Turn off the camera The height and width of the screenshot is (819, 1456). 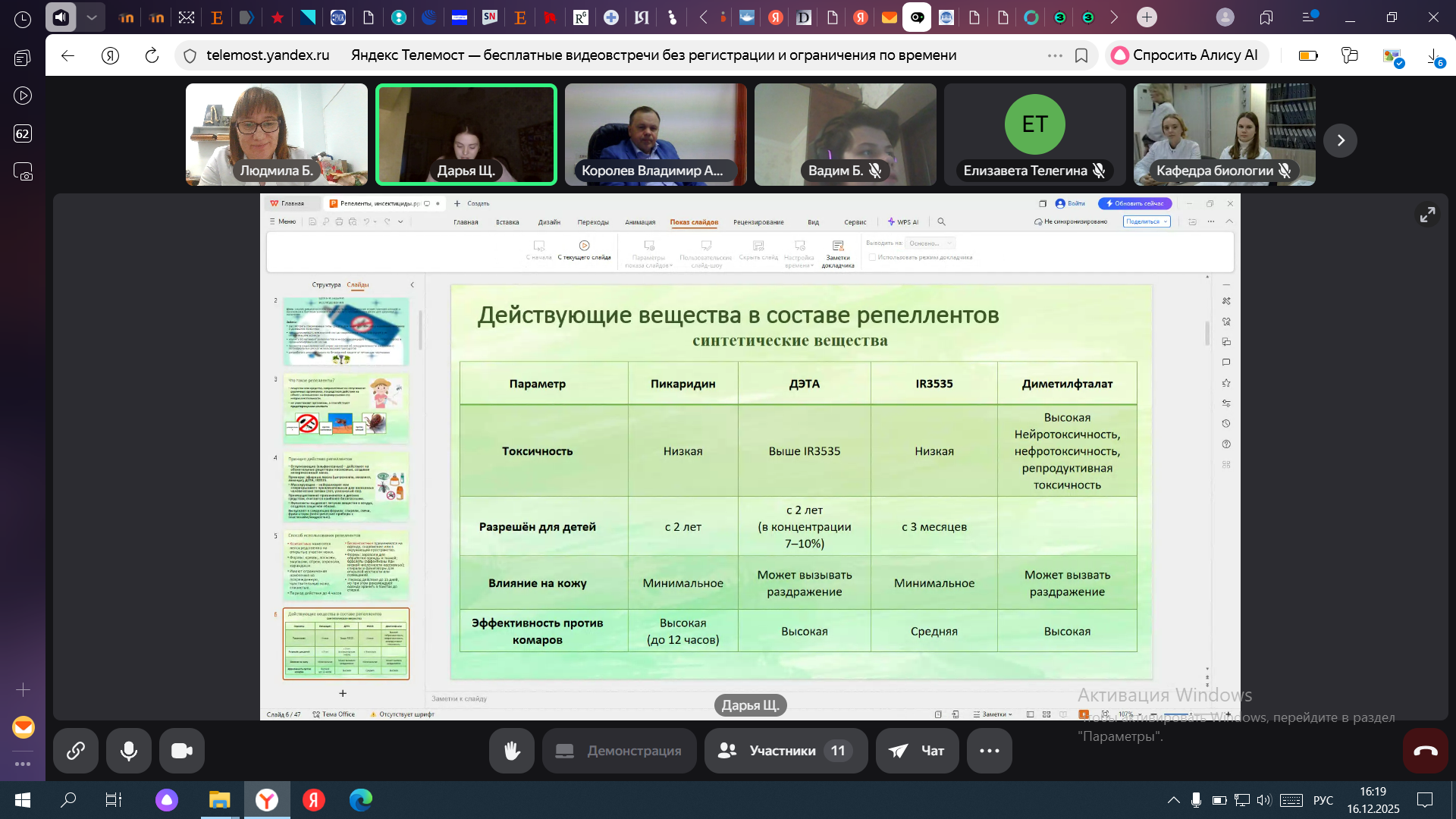[182, 751]
